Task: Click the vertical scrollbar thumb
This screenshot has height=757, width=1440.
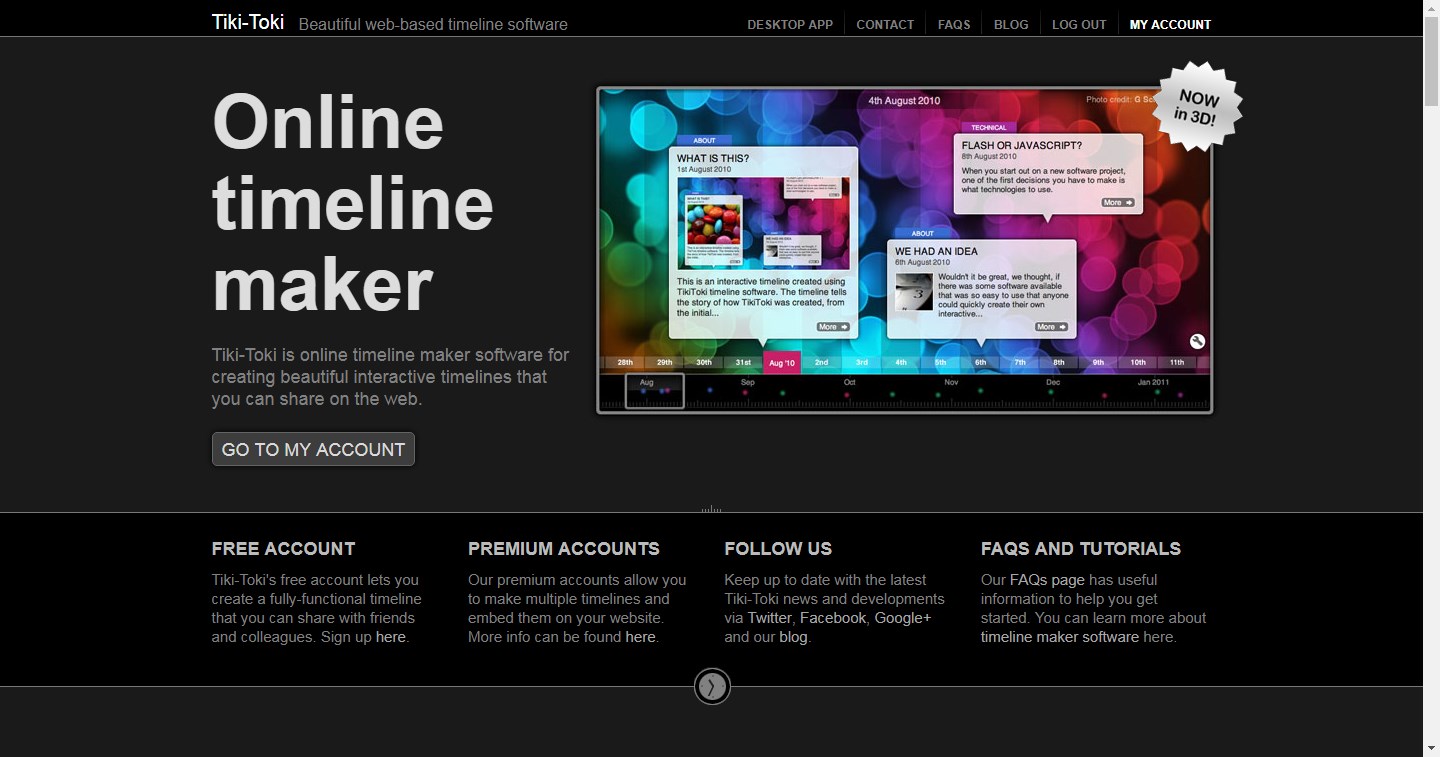Action: 1431,61
